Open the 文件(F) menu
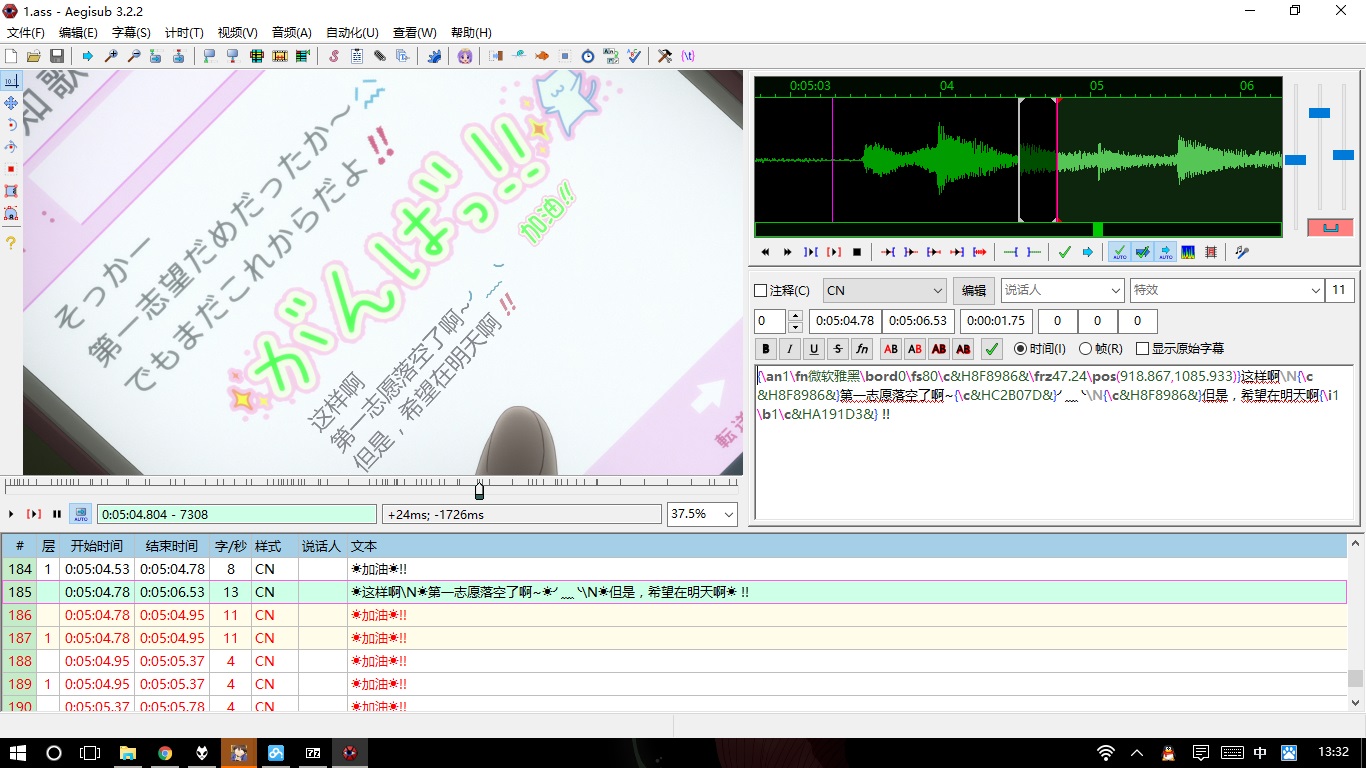Image resolution: width=1366 pixels, height=768 pixels. pos(26,33)
